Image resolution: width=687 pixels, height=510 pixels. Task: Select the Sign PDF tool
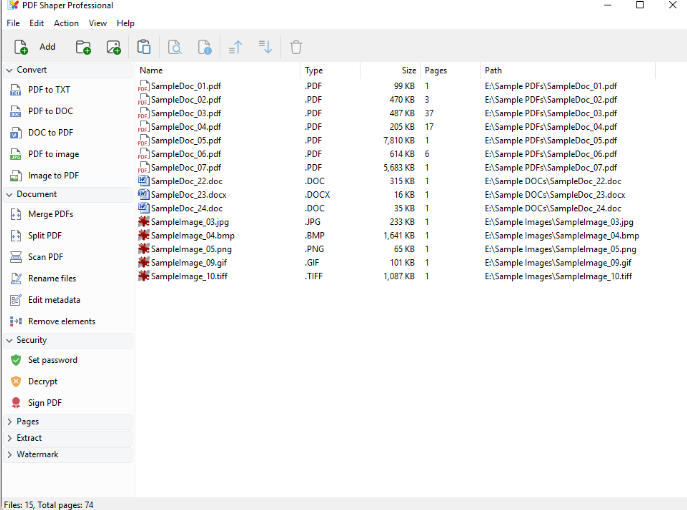[45, 403]
